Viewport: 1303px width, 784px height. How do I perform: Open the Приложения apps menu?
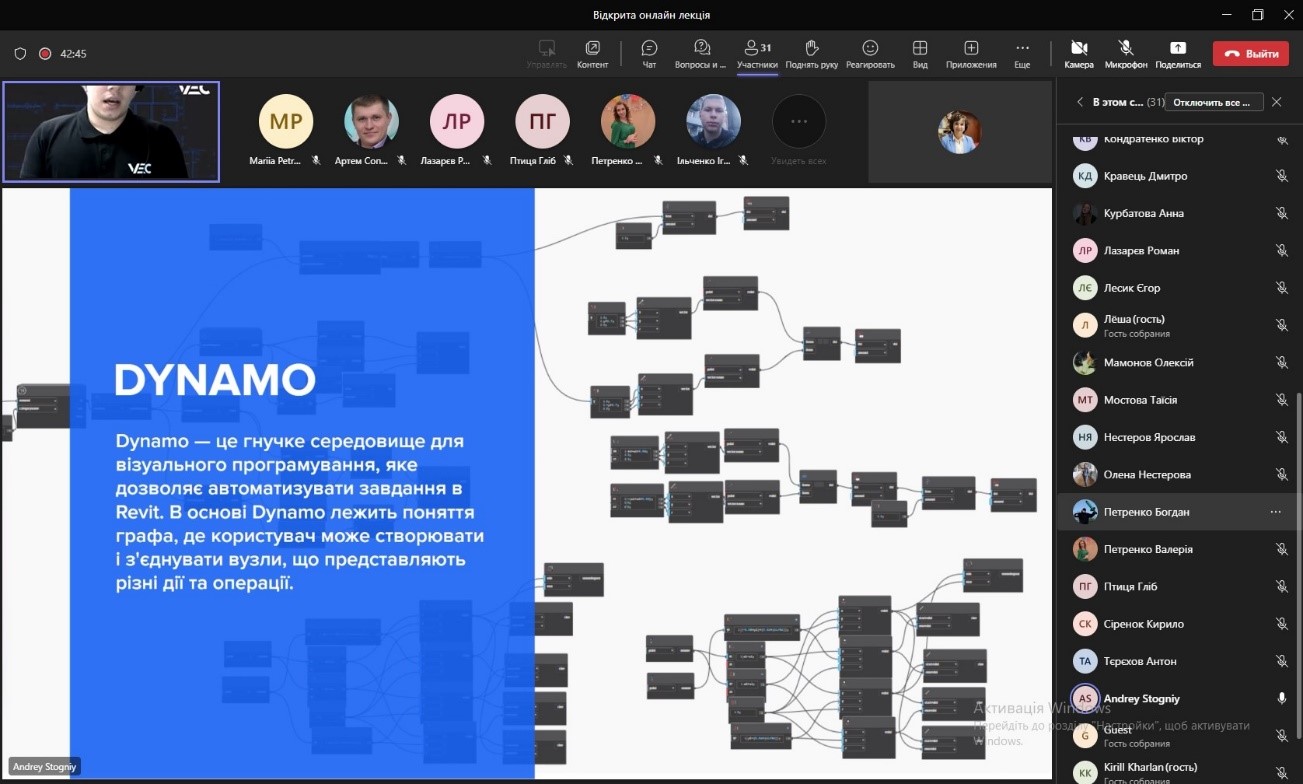tap(971, 54)
